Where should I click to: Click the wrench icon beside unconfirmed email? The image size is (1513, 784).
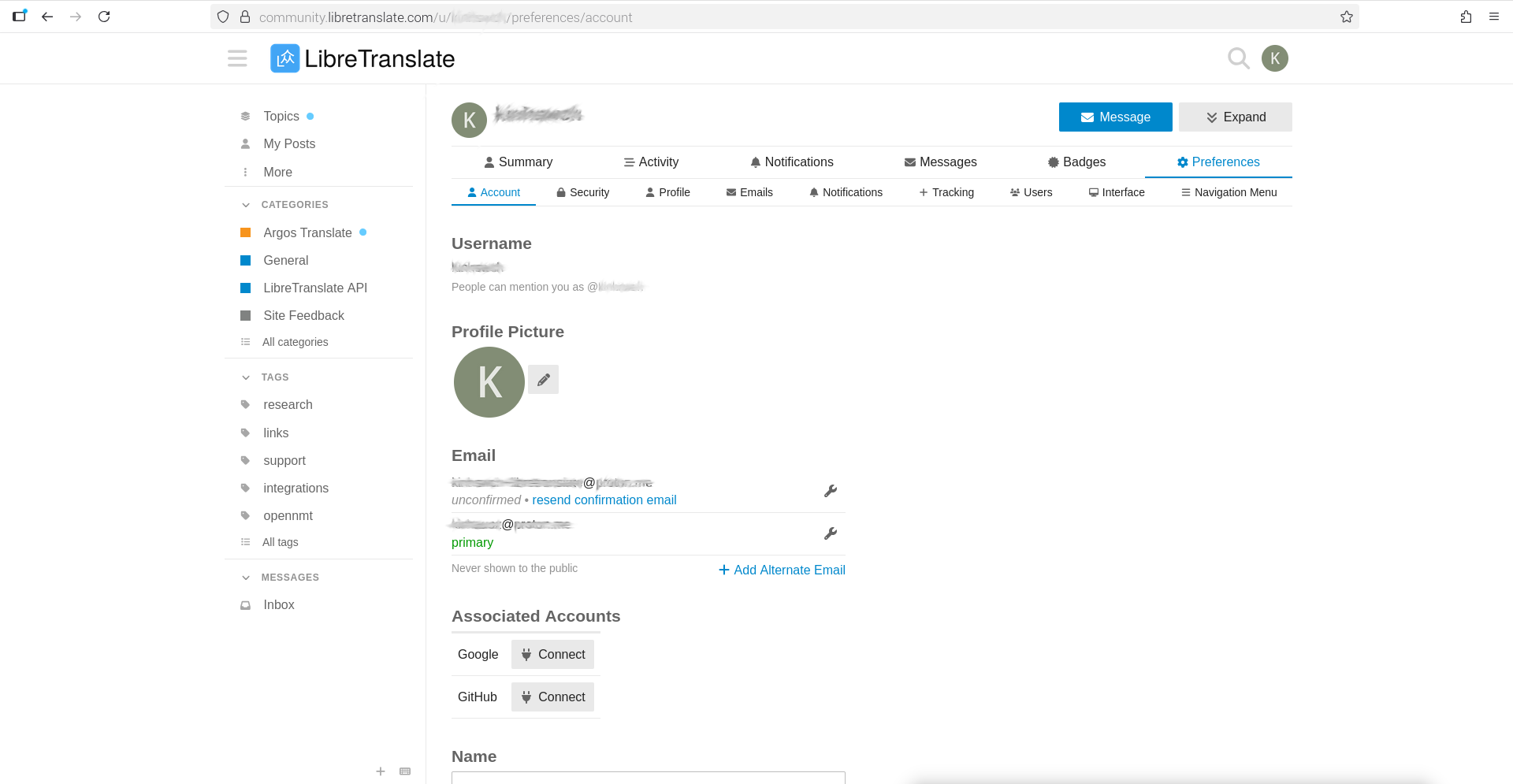830,491
